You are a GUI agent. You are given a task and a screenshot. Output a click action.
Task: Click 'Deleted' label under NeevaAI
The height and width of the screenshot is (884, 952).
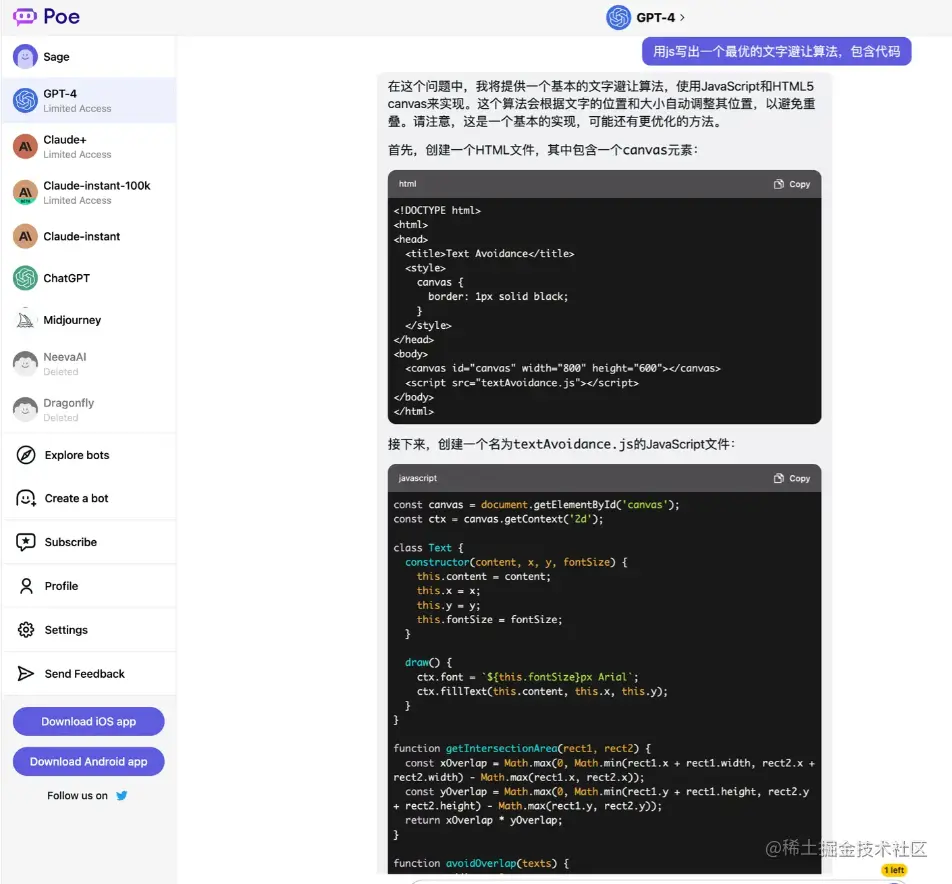tap(61, 372)
